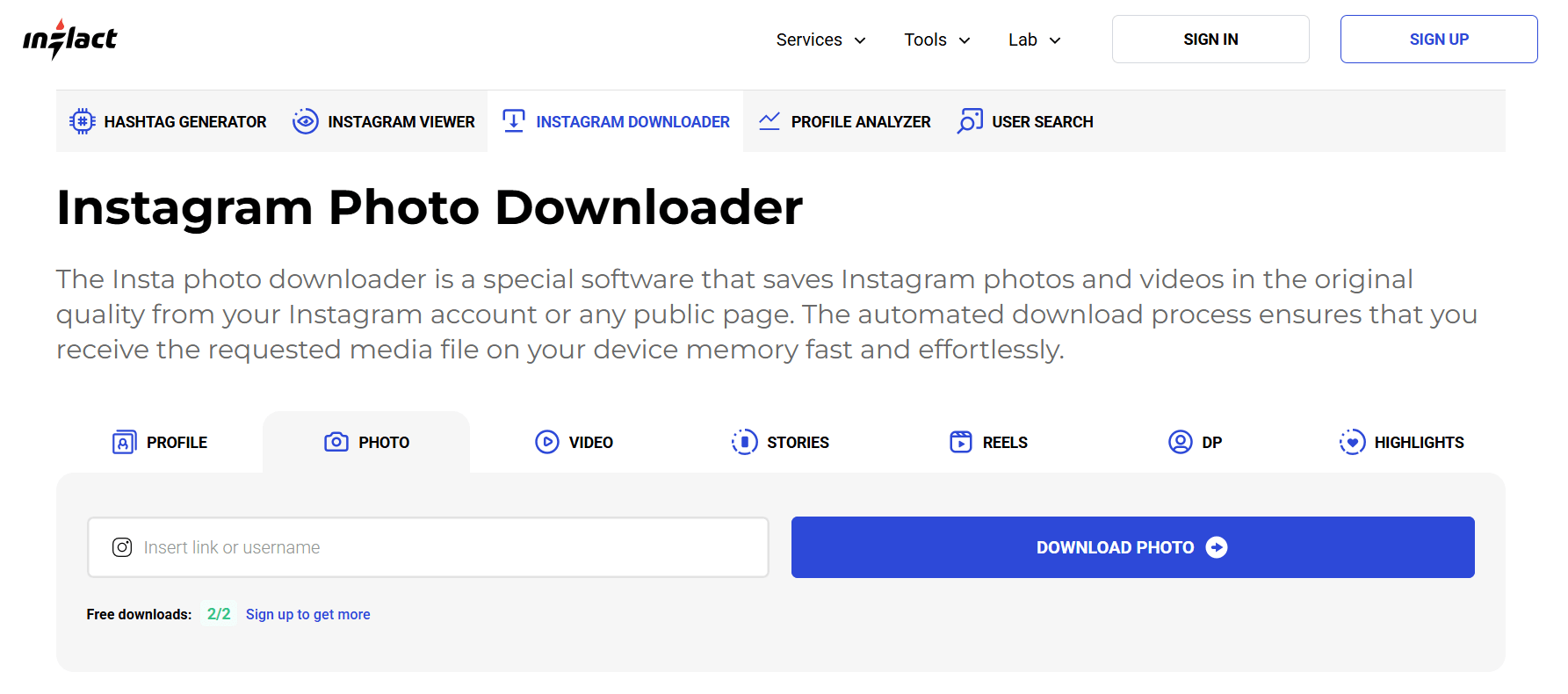Expand the Lab dropdown menu
This screenshot has width=1568, height=694.
(x=1035, y=40)
